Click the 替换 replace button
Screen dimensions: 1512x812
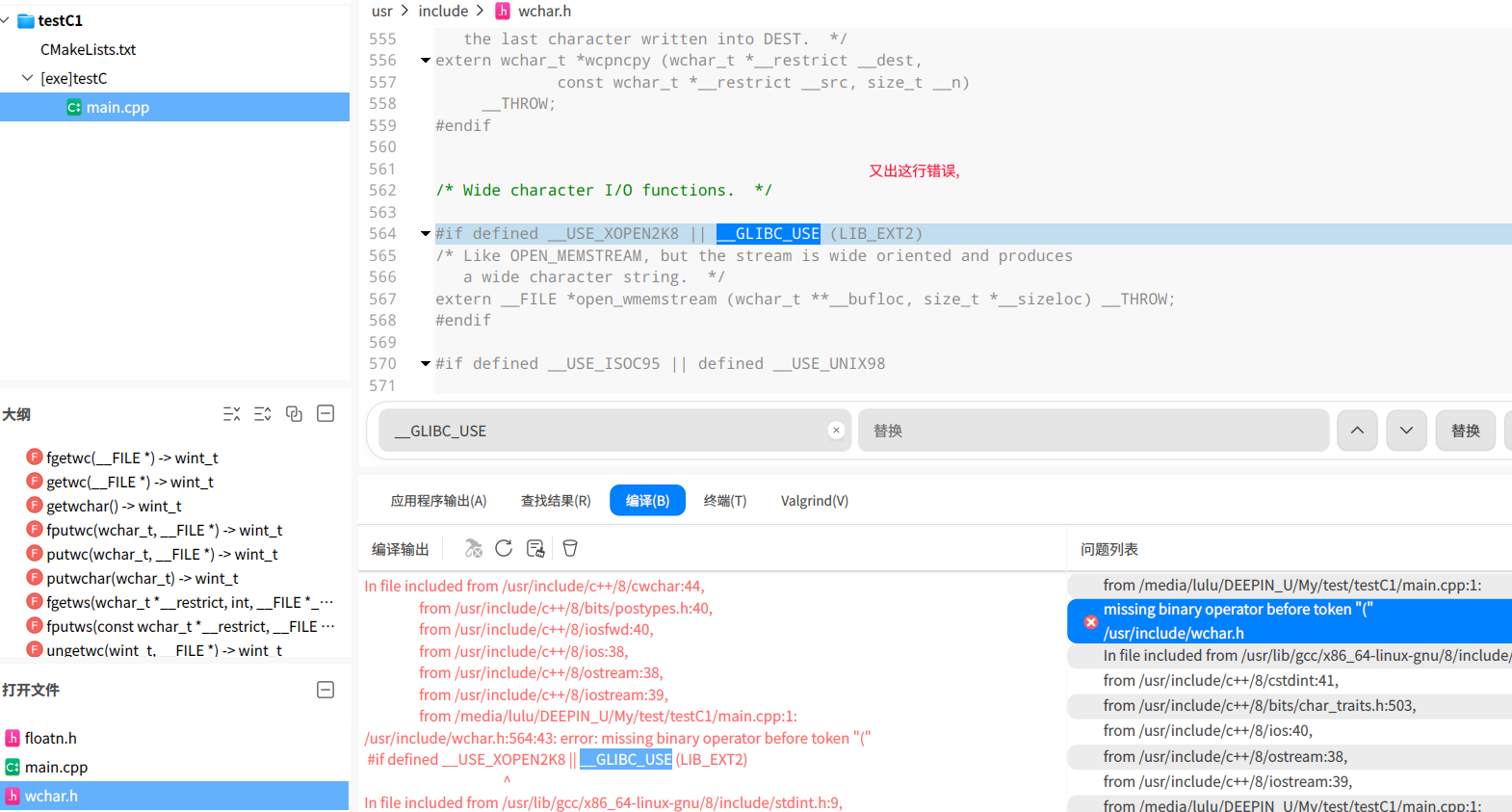point(1466,431)
